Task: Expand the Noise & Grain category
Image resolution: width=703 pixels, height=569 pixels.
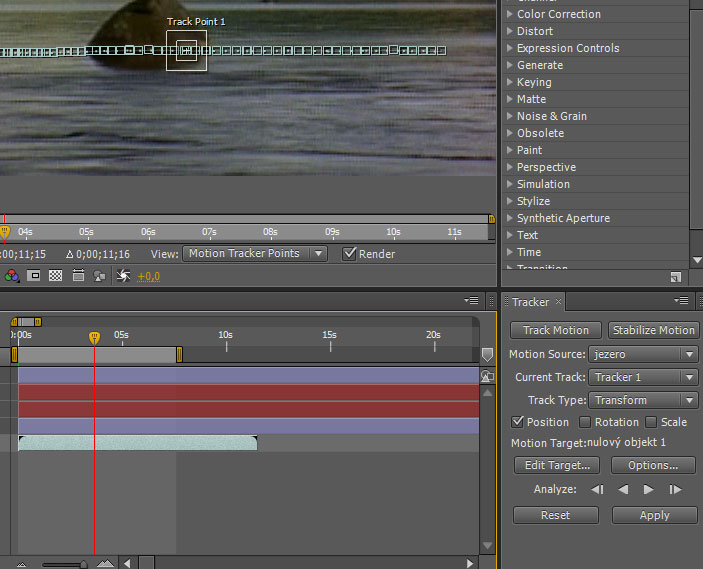Action: coord(509,116)
